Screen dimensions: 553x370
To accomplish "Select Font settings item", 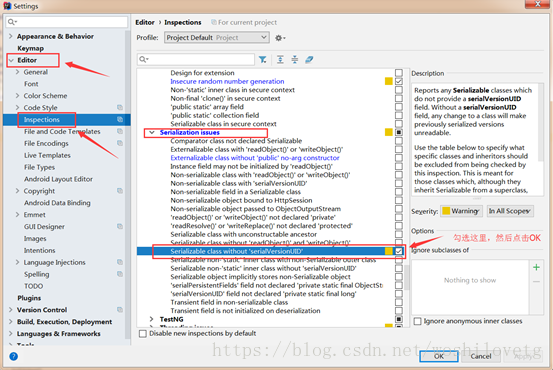I will (31, 84).
